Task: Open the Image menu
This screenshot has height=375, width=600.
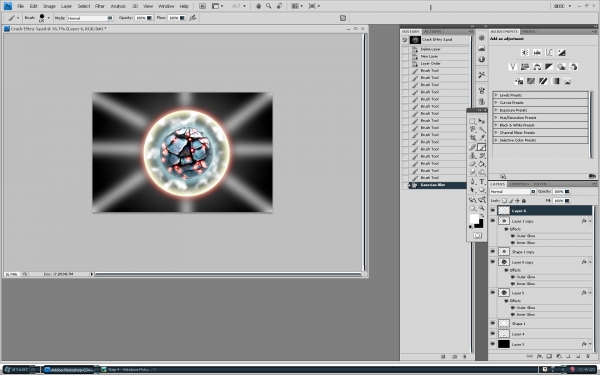Action: (x=49, y=6)
